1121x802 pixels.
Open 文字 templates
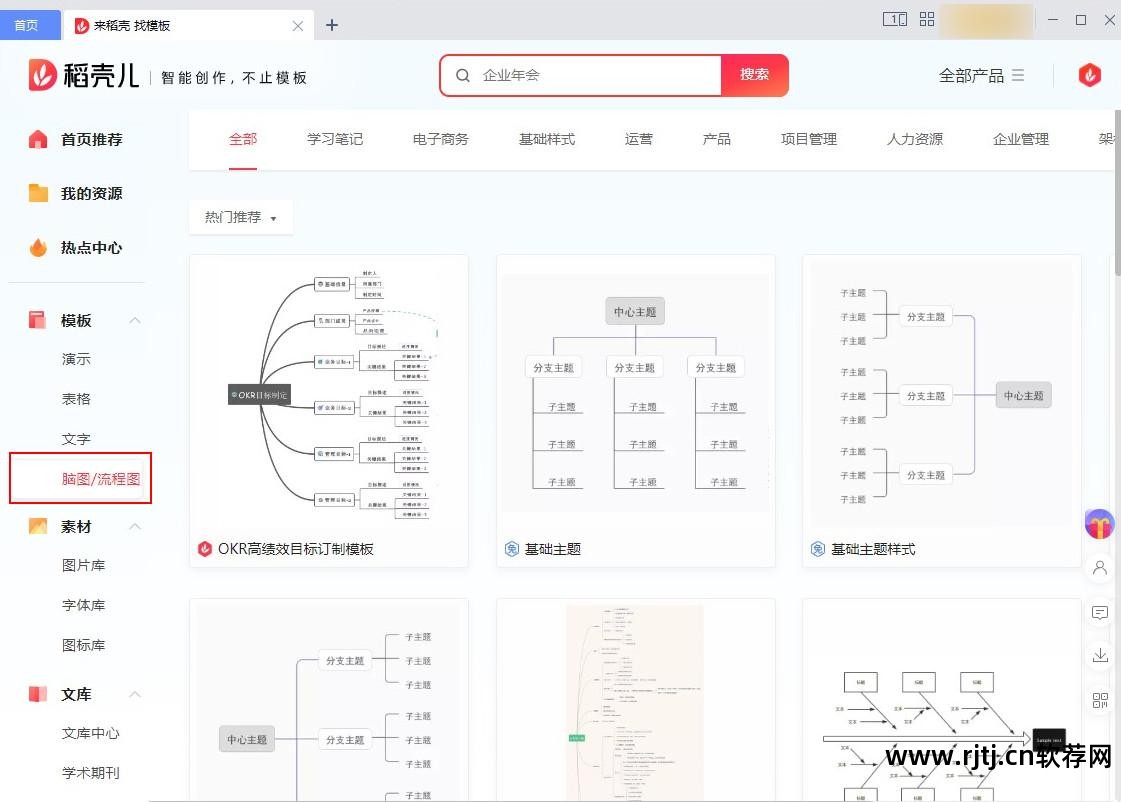pyautogui.click(x=76, y=439)
